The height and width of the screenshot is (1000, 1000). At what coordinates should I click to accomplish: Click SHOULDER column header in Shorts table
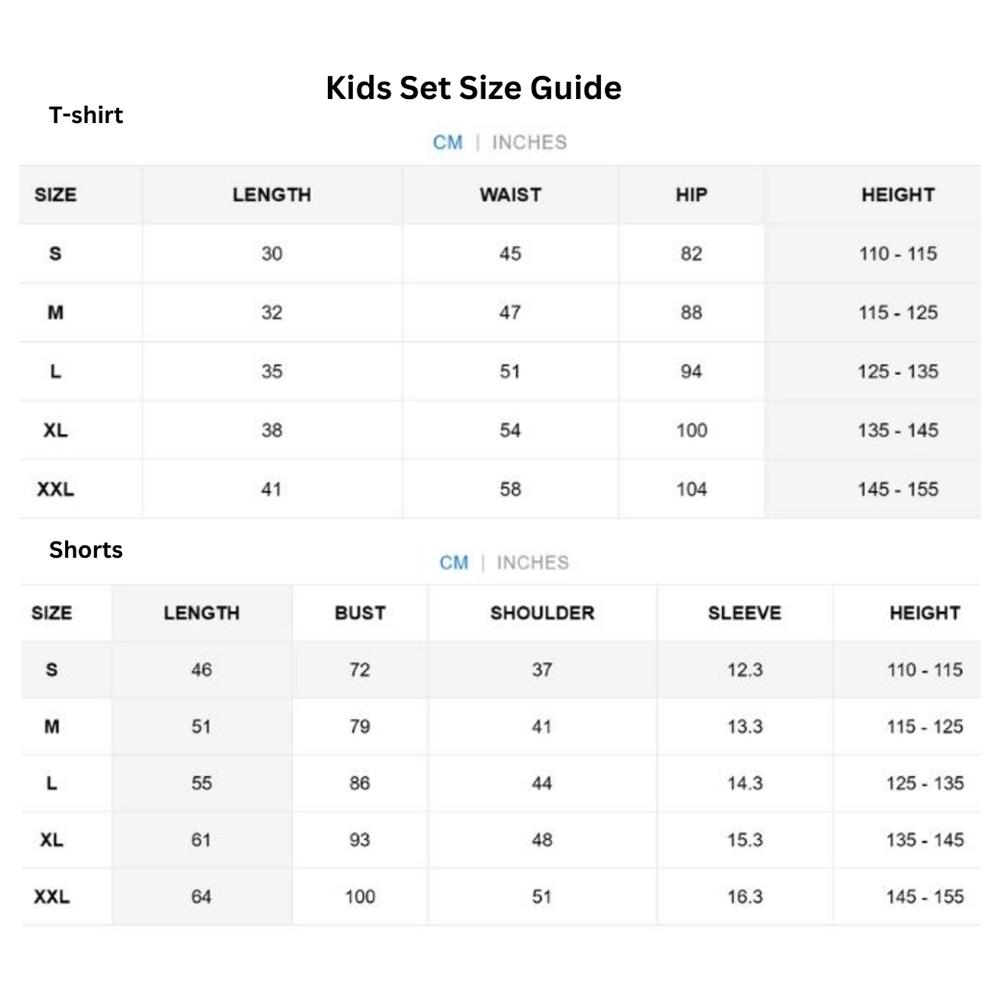[x=542, y=613]
